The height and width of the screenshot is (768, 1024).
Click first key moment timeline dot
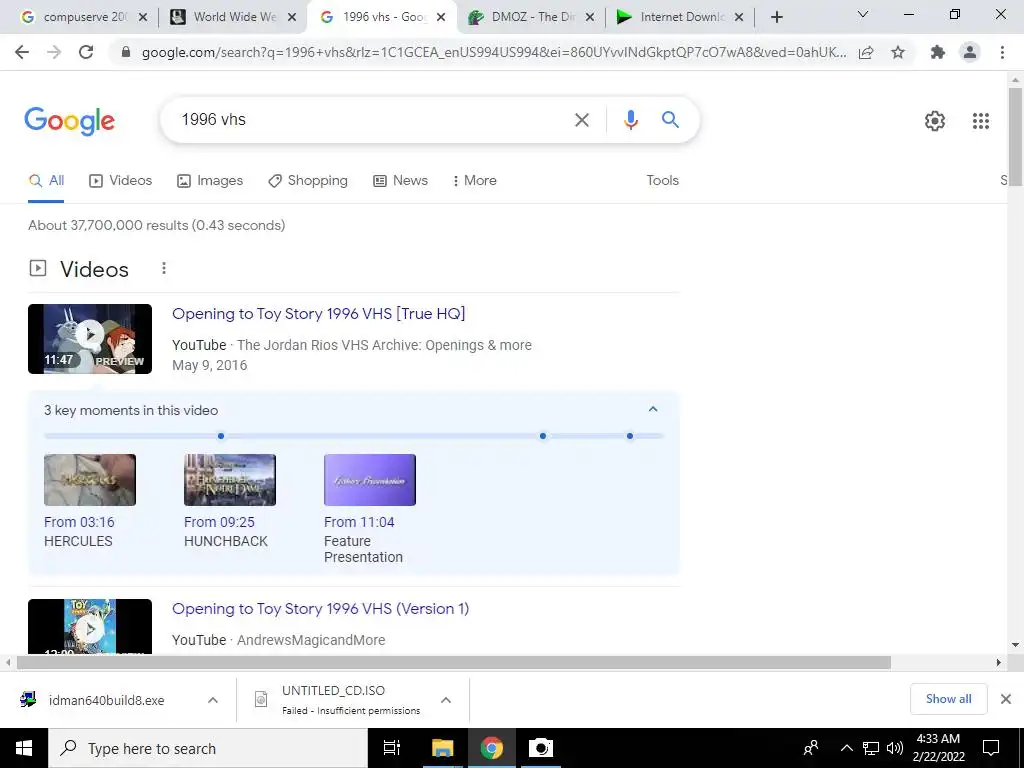(x=221, y=436)
